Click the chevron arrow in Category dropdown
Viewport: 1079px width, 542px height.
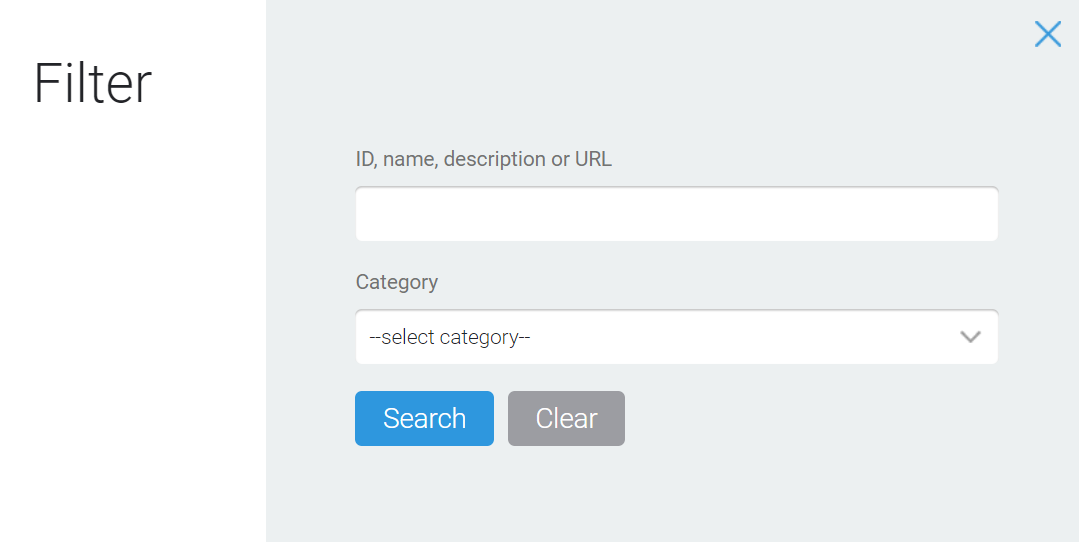(970, 337)
